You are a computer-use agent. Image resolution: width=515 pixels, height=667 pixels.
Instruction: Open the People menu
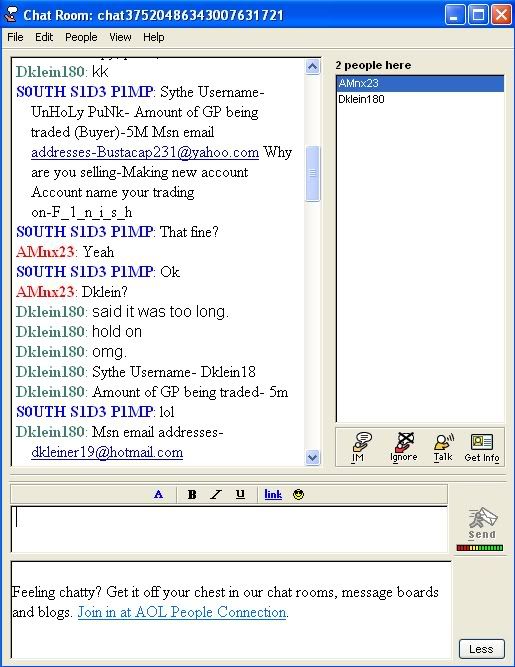pos(81,37)
